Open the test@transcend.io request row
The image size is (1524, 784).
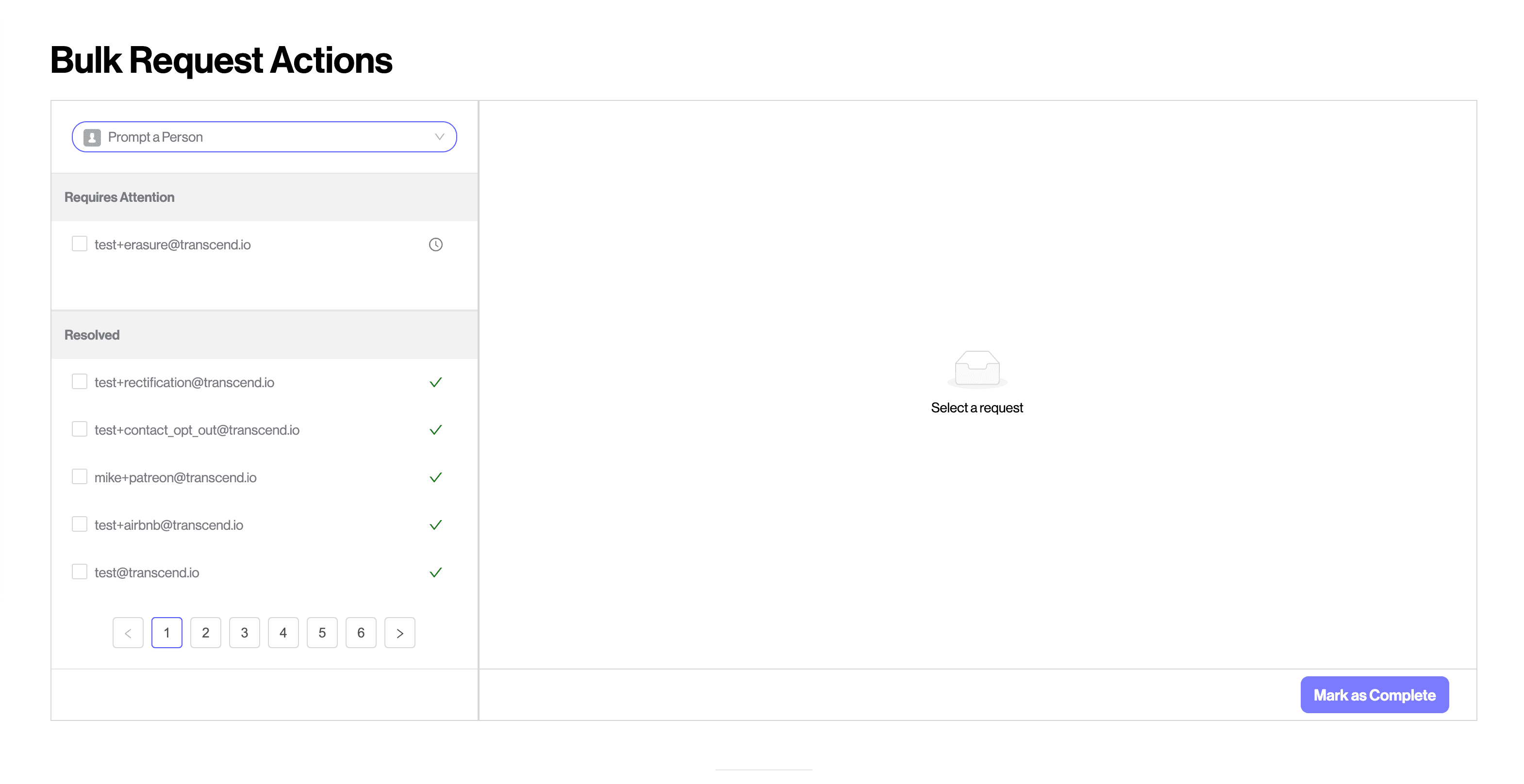(147, 572)
